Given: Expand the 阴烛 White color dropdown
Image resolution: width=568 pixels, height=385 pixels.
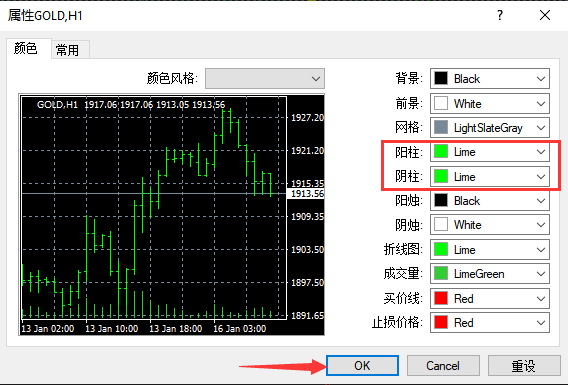Looking at the screenshot, I should pyautogui.click(x=490, y=225).
